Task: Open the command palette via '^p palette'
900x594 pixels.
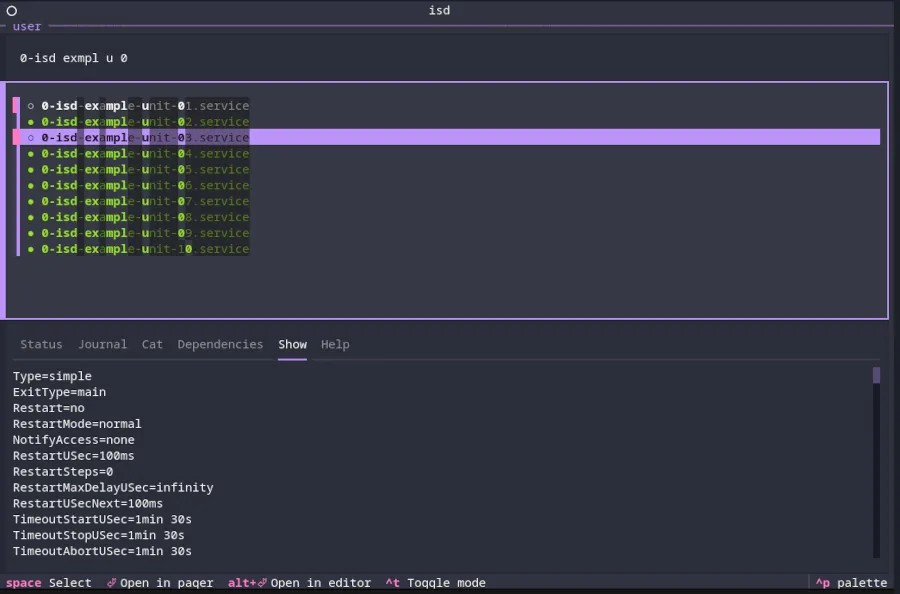Action: (x=850, y=582)
